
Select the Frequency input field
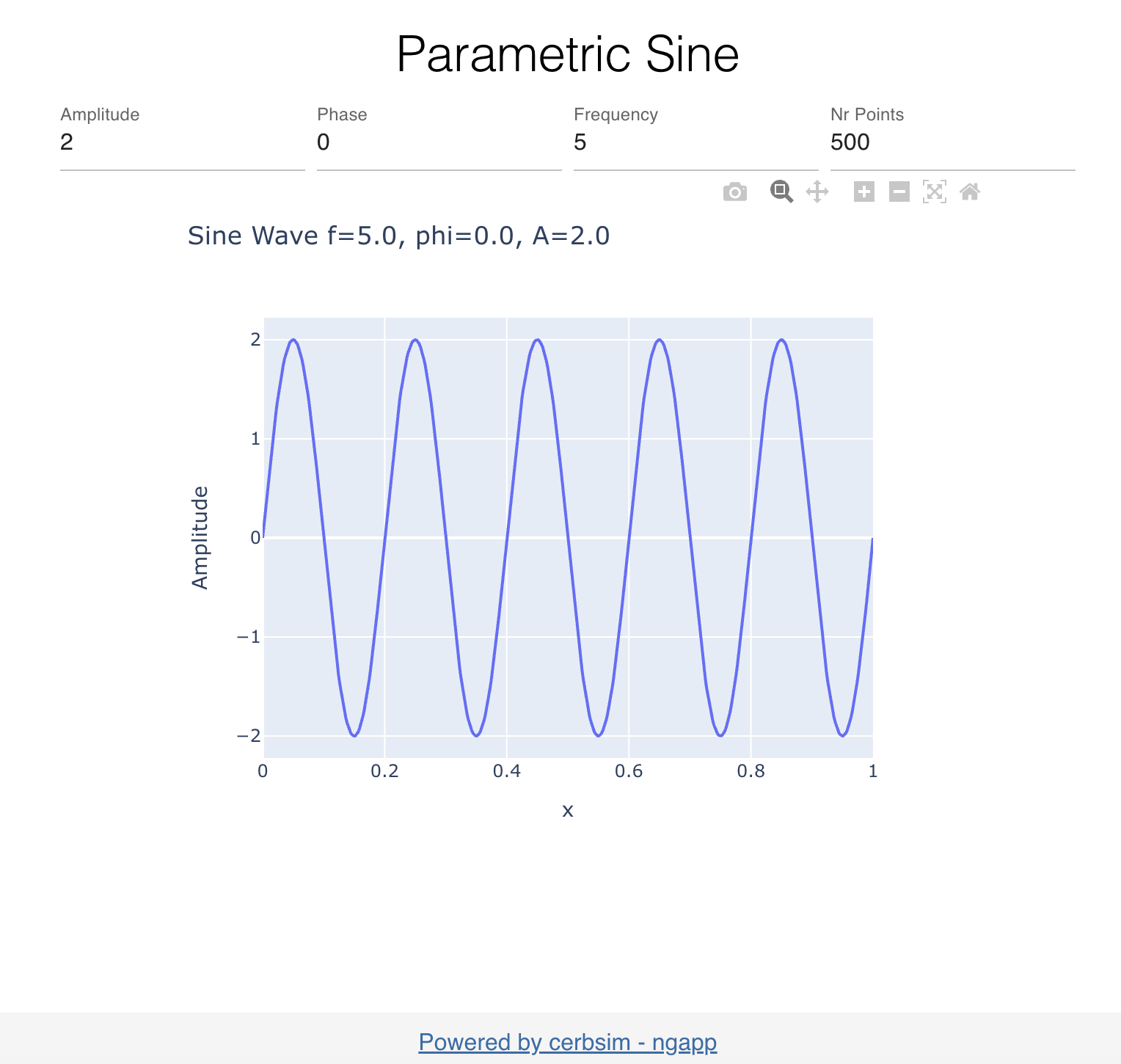tap(695, 142)
